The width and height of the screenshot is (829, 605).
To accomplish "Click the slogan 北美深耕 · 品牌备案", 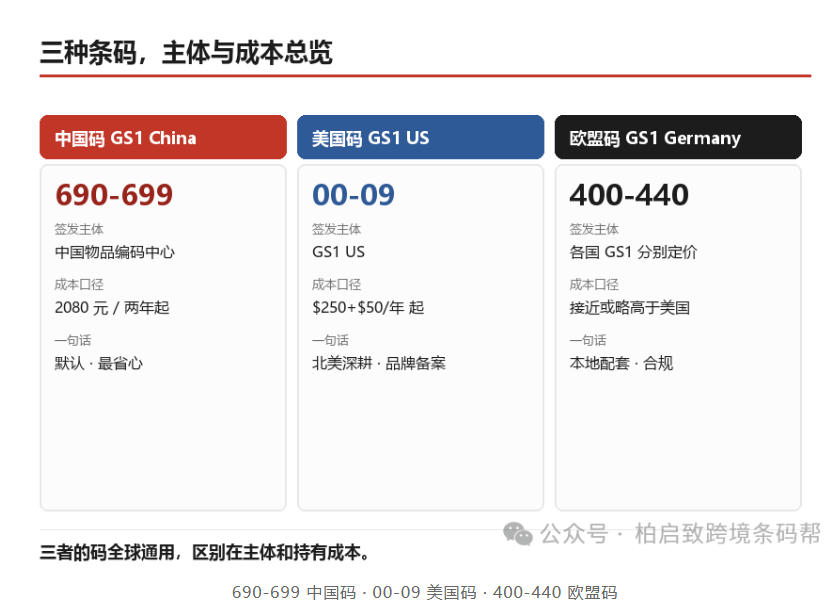I will click(x=379, y=363).
